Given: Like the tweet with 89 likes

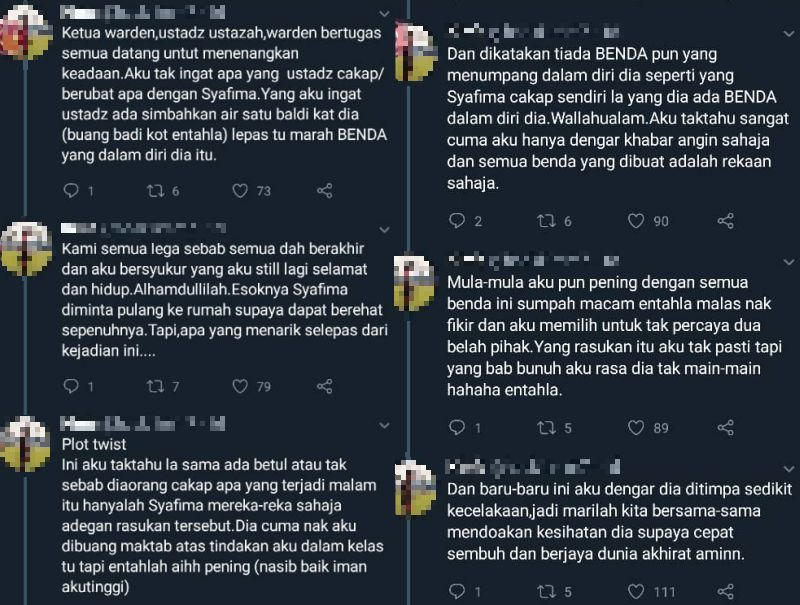Looking at the screenshot, I should 636,428.
